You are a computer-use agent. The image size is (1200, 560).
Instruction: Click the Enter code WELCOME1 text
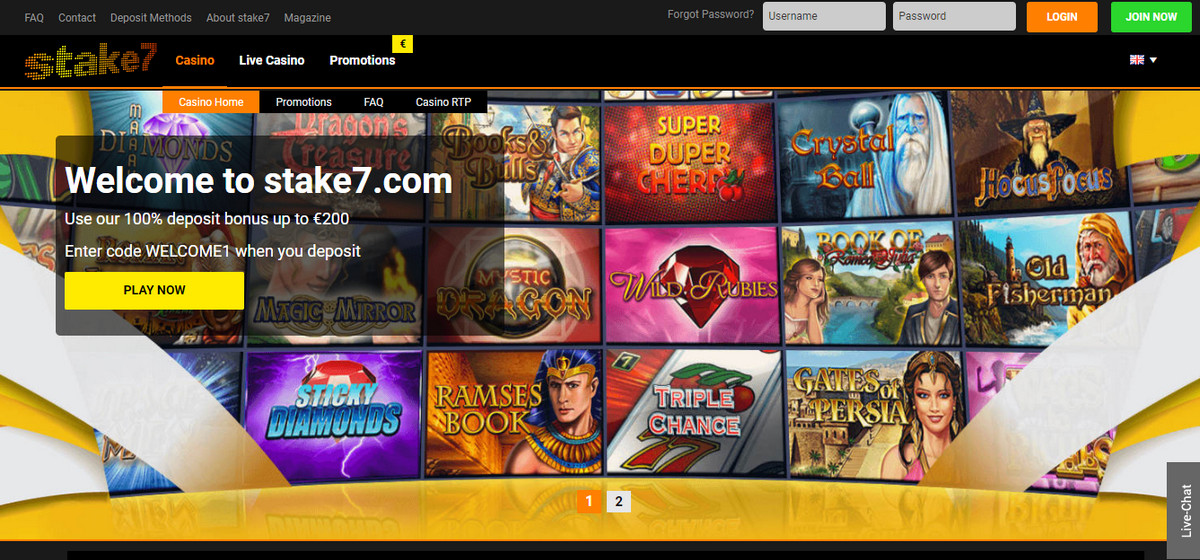[213, 251]
